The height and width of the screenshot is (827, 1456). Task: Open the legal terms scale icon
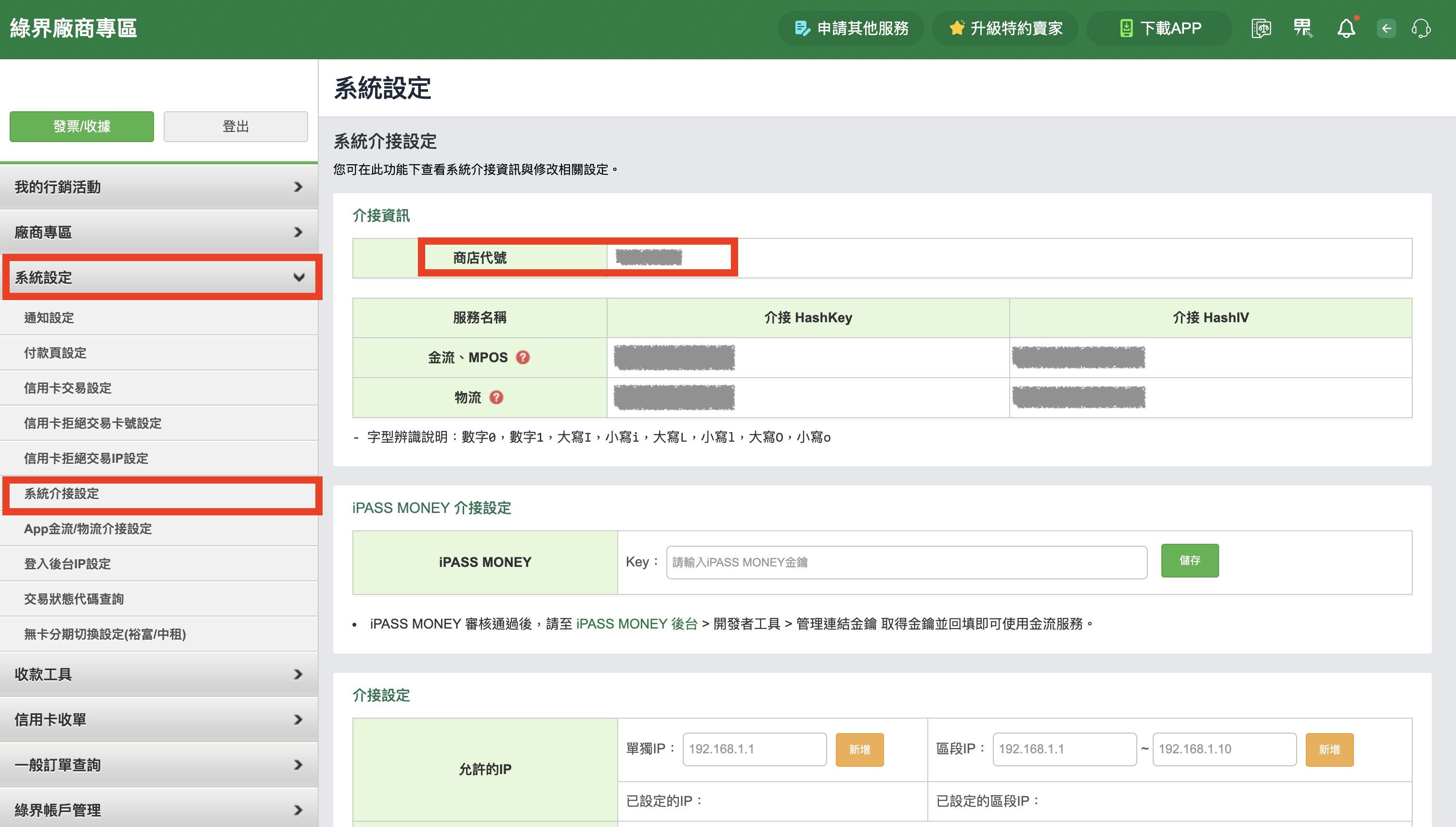click(x=1261, y=28)
